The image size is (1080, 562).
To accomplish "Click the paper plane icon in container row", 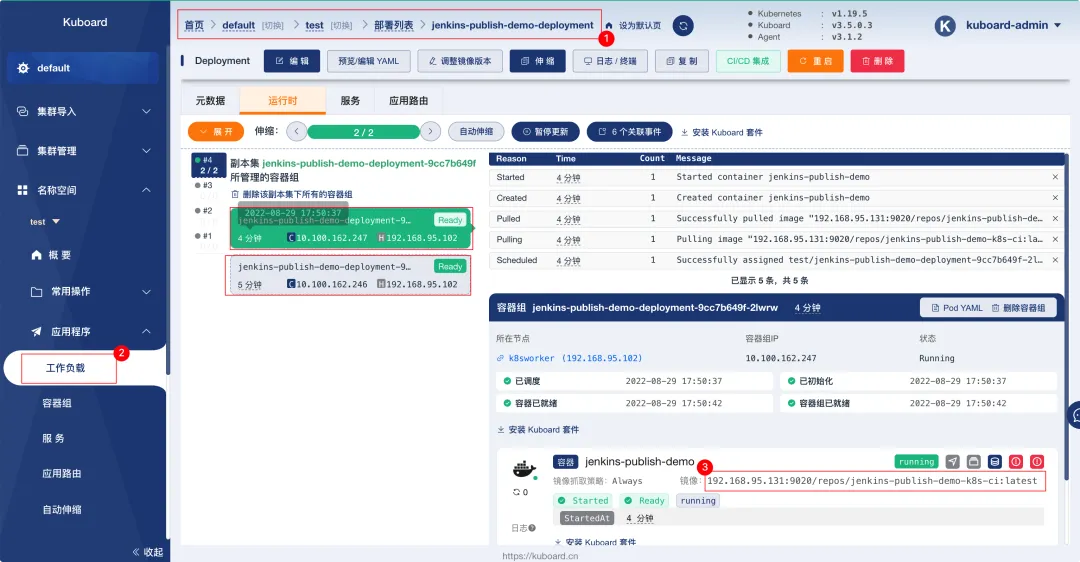I will click(x=953, y=461).
